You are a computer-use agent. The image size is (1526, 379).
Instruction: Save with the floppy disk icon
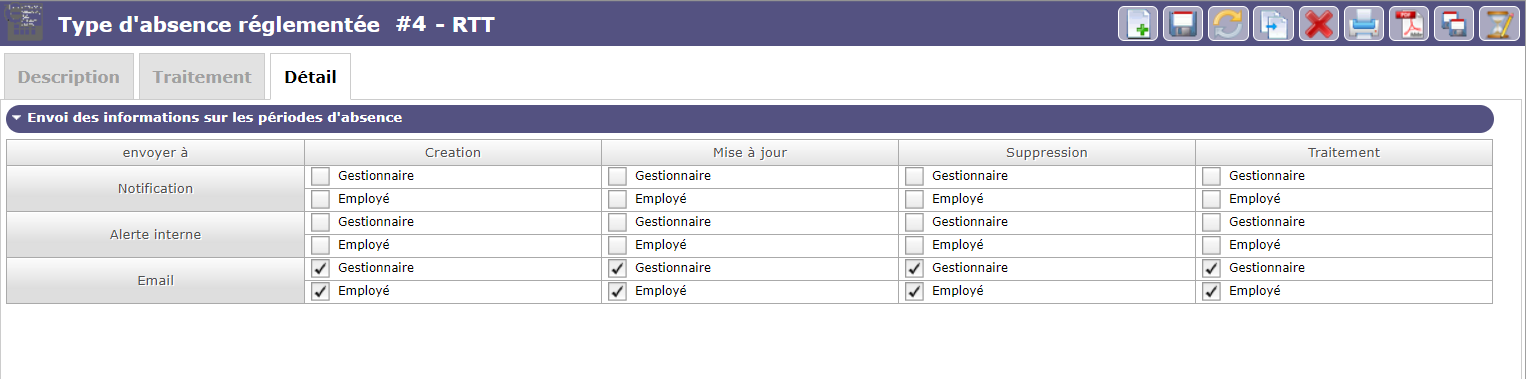[x=1183, y=23]
